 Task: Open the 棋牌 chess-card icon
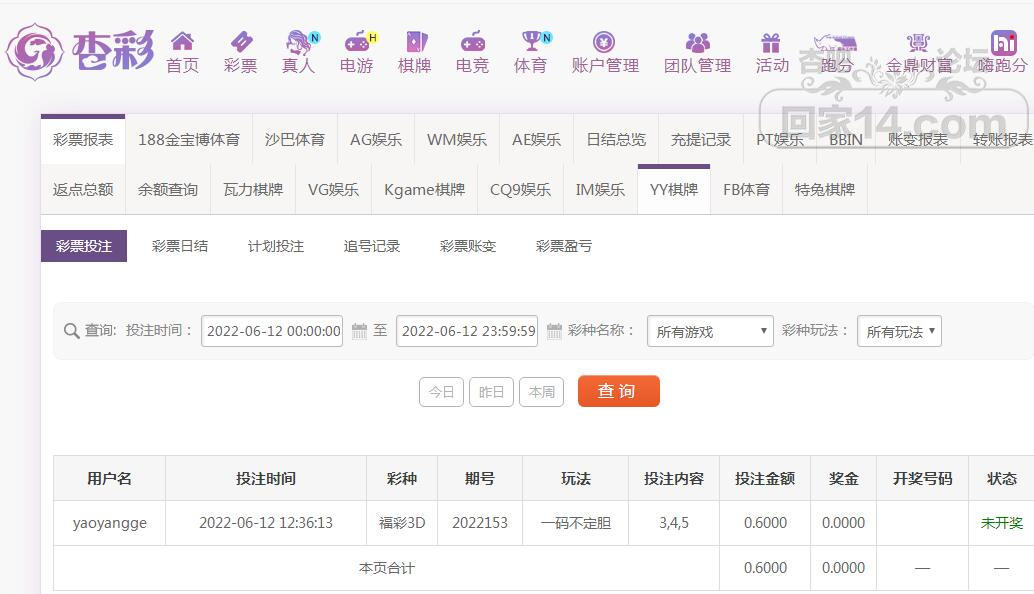click(414, 52)
